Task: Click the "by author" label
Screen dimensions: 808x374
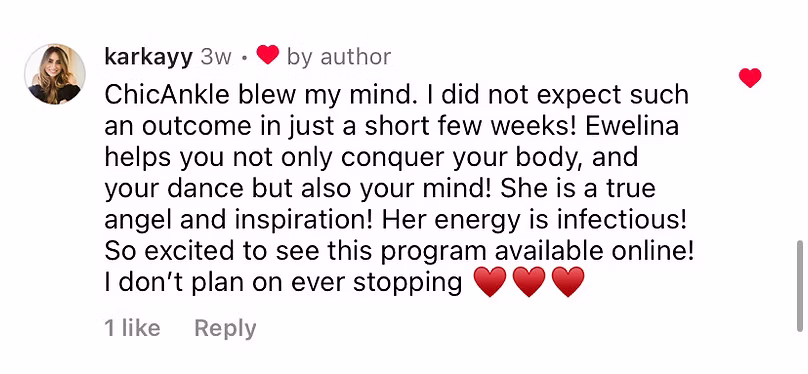Action: click(339, 56)
